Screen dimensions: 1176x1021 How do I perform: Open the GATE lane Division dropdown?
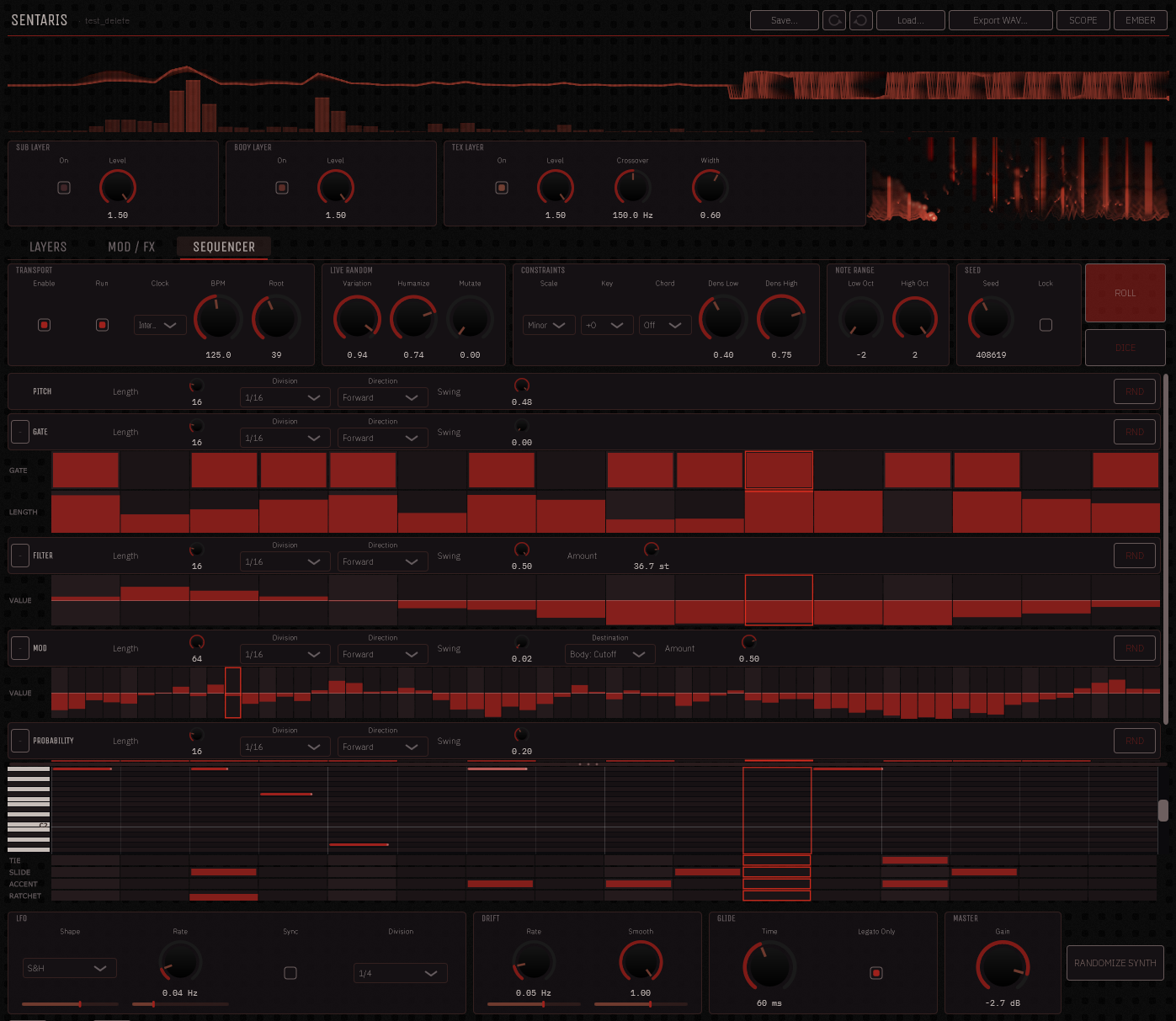click(x=285, y=438)
